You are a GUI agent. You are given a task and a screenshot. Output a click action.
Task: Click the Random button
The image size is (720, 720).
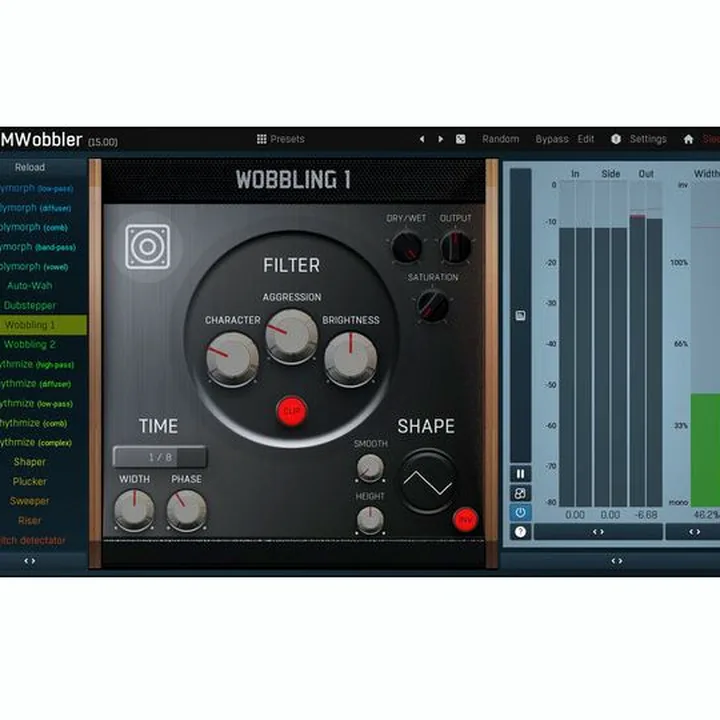pyautogui.click(x=501, y=139)
